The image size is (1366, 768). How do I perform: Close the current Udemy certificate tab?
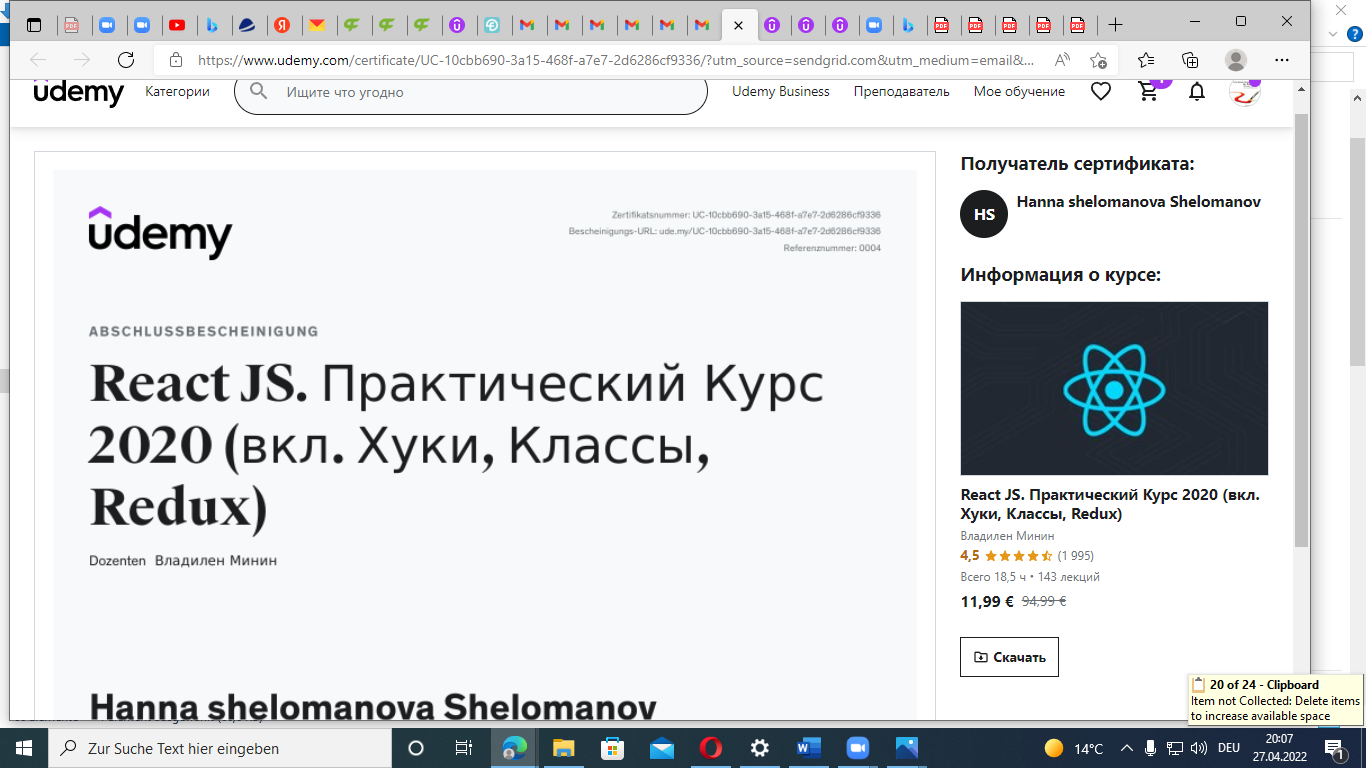point(738,25)
